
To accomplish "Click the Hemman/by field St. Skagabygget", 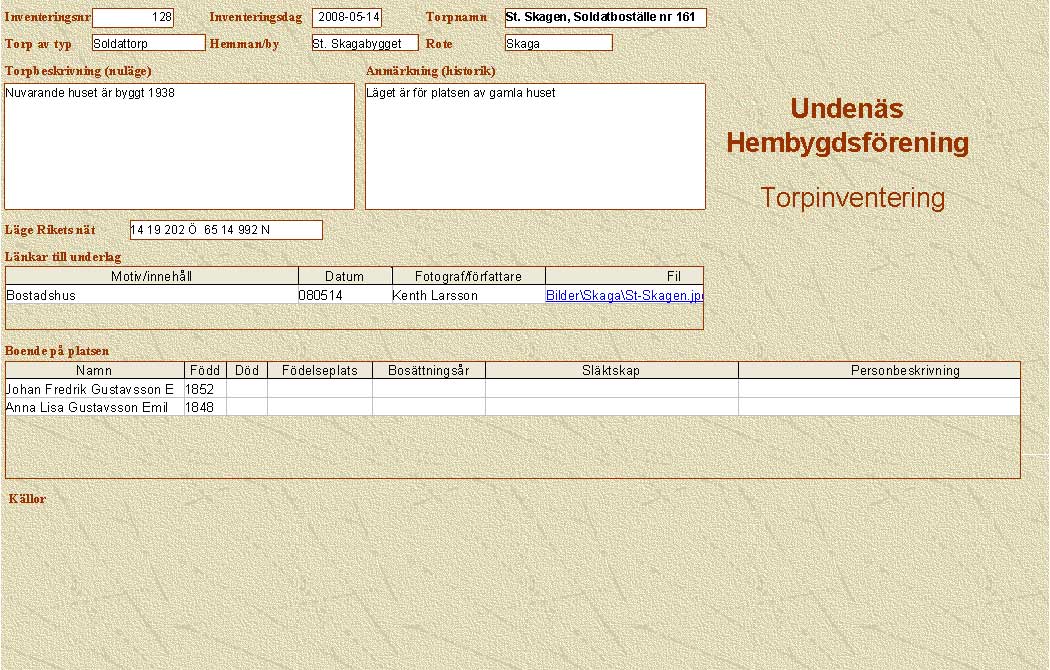I will (364, 43).
